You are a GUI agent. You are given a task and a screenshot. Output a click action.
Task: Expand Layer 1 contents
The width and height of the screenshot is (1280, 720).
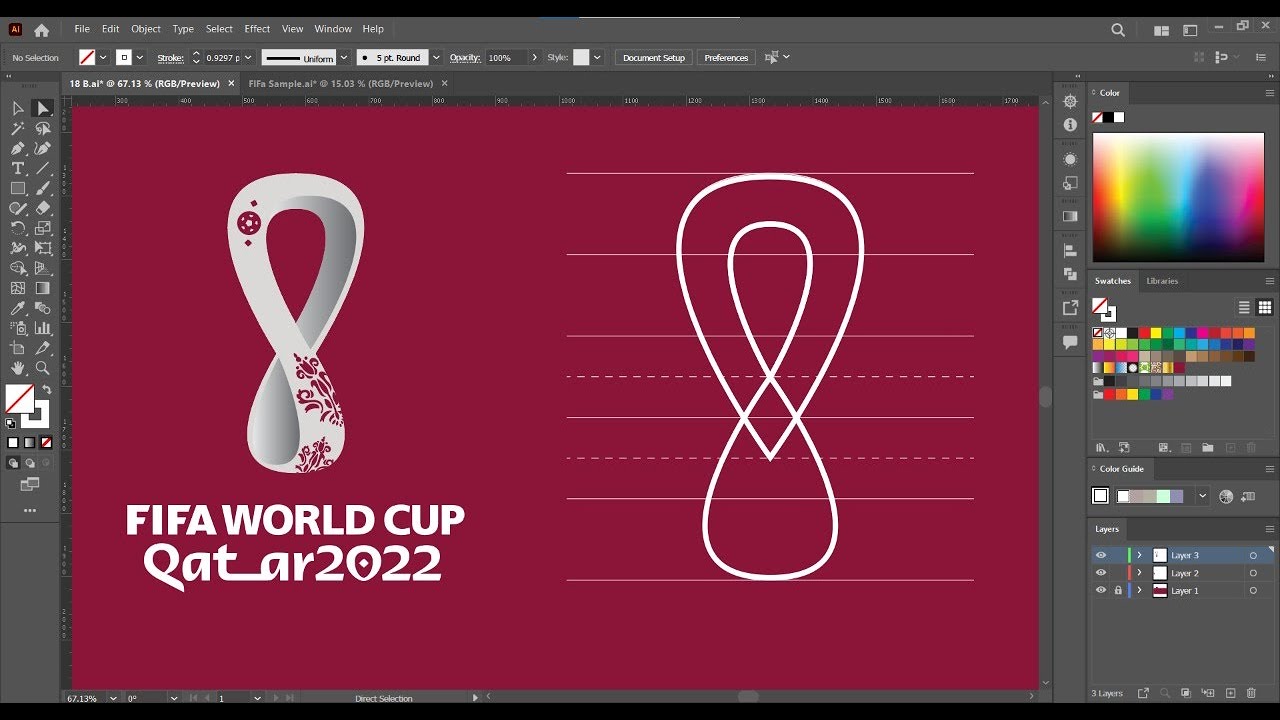tap(1139, 591)
